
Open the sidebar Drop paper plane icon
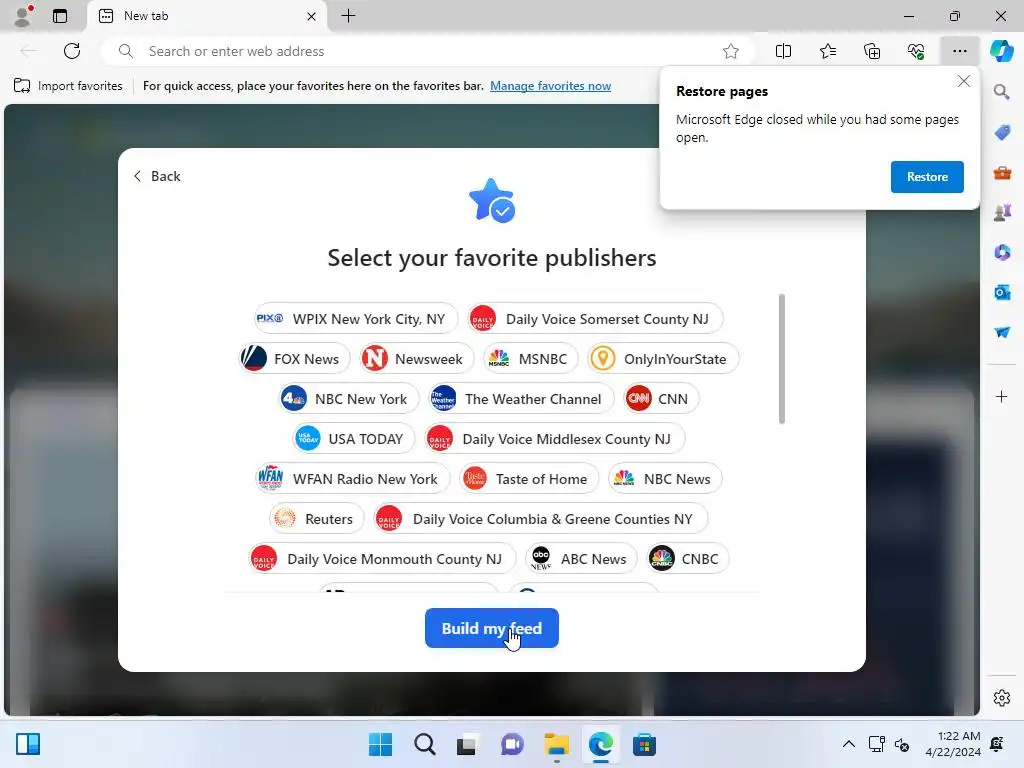[x=1002, y=332]
